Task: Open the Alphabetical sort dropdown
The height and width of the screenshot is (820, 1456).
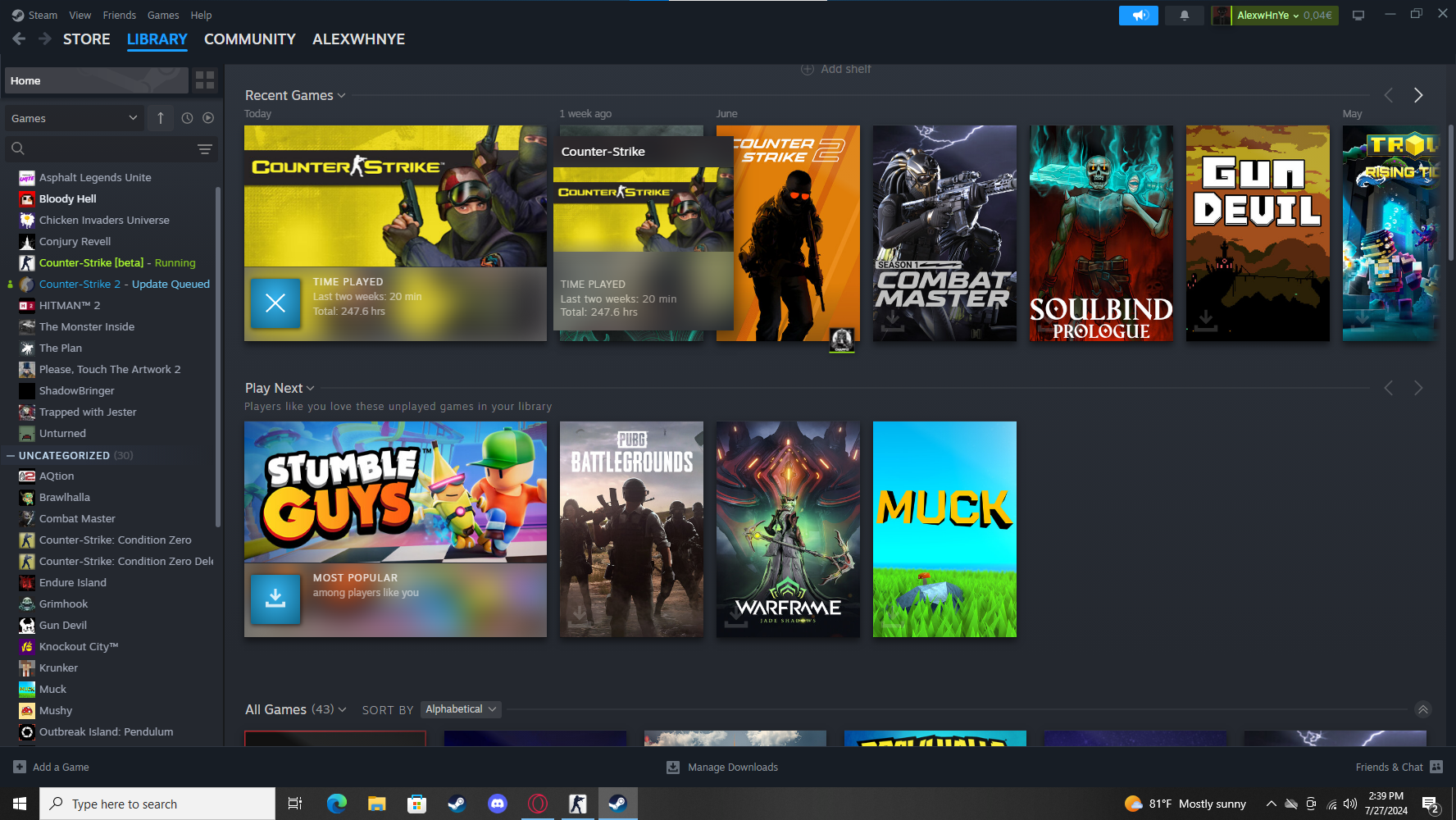Action: (x=461, y=709)
